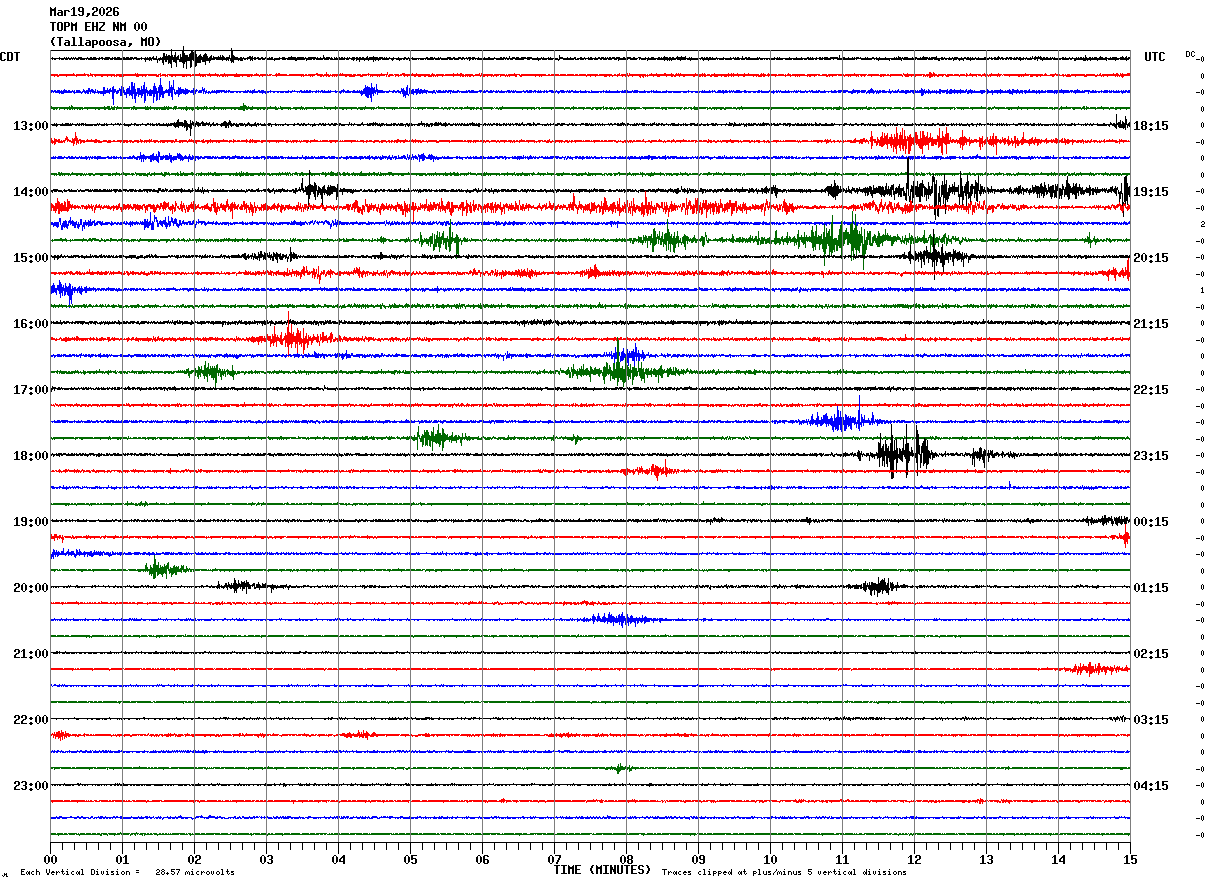Select the 19:00 CDT time label

pyautogui.click(x=30, y=522)
